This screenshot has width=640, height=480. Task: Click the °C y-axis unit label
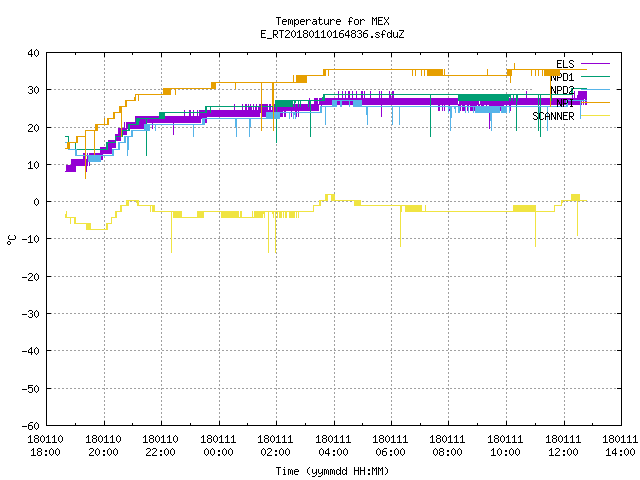click(x=11, y=240)
